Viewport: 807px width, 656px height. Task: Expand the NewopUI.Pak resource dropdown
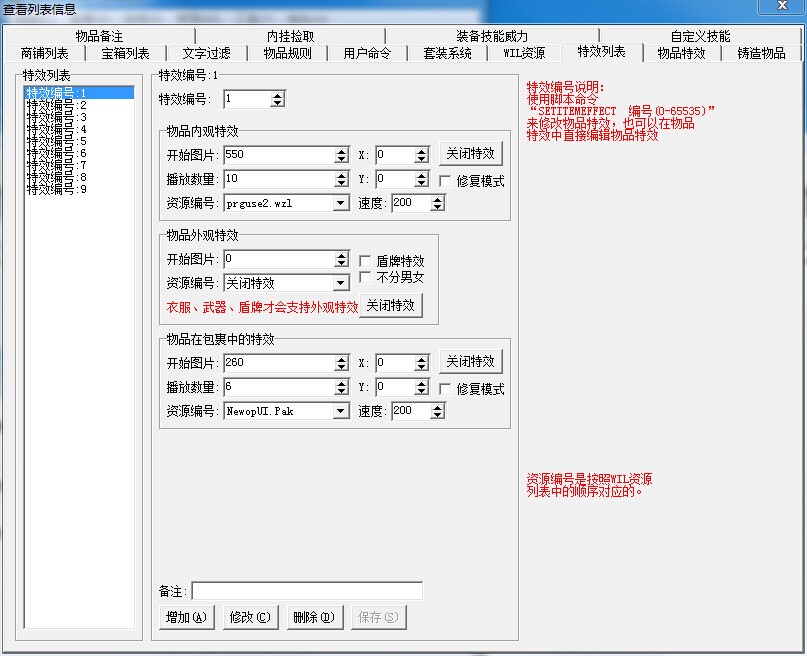340,411
